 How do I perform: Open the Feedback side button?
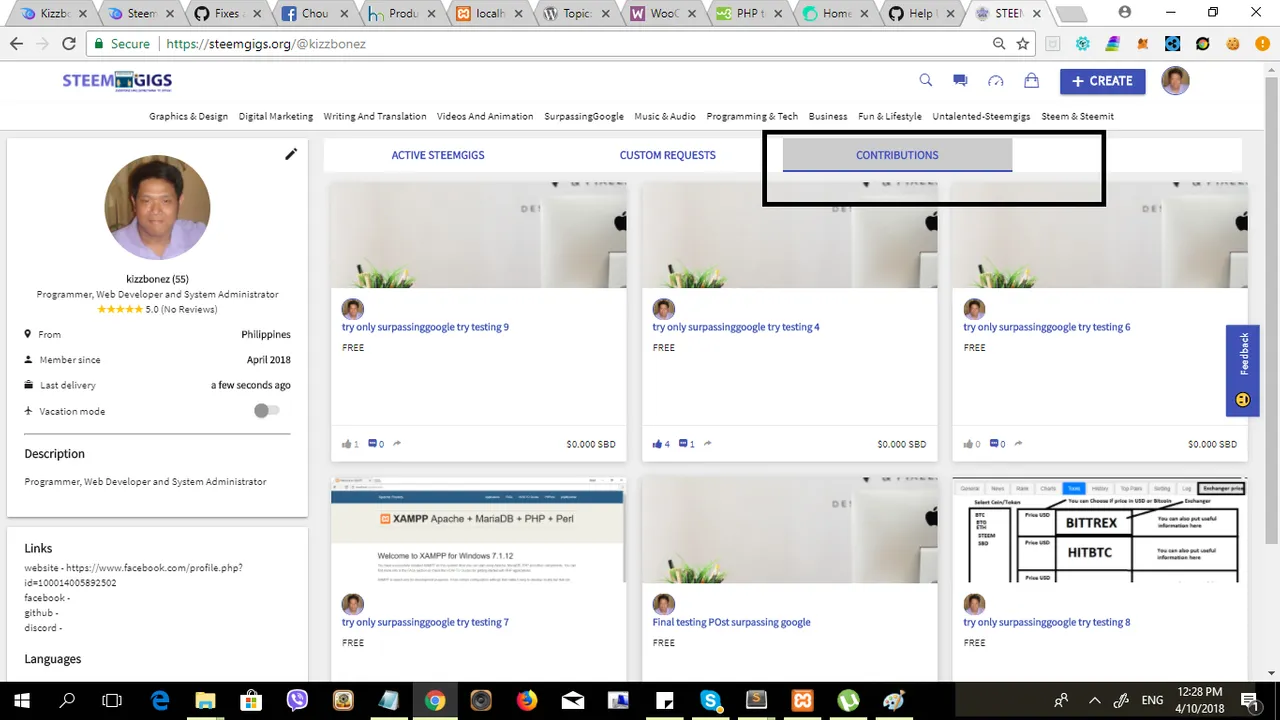coord(1243,370)
